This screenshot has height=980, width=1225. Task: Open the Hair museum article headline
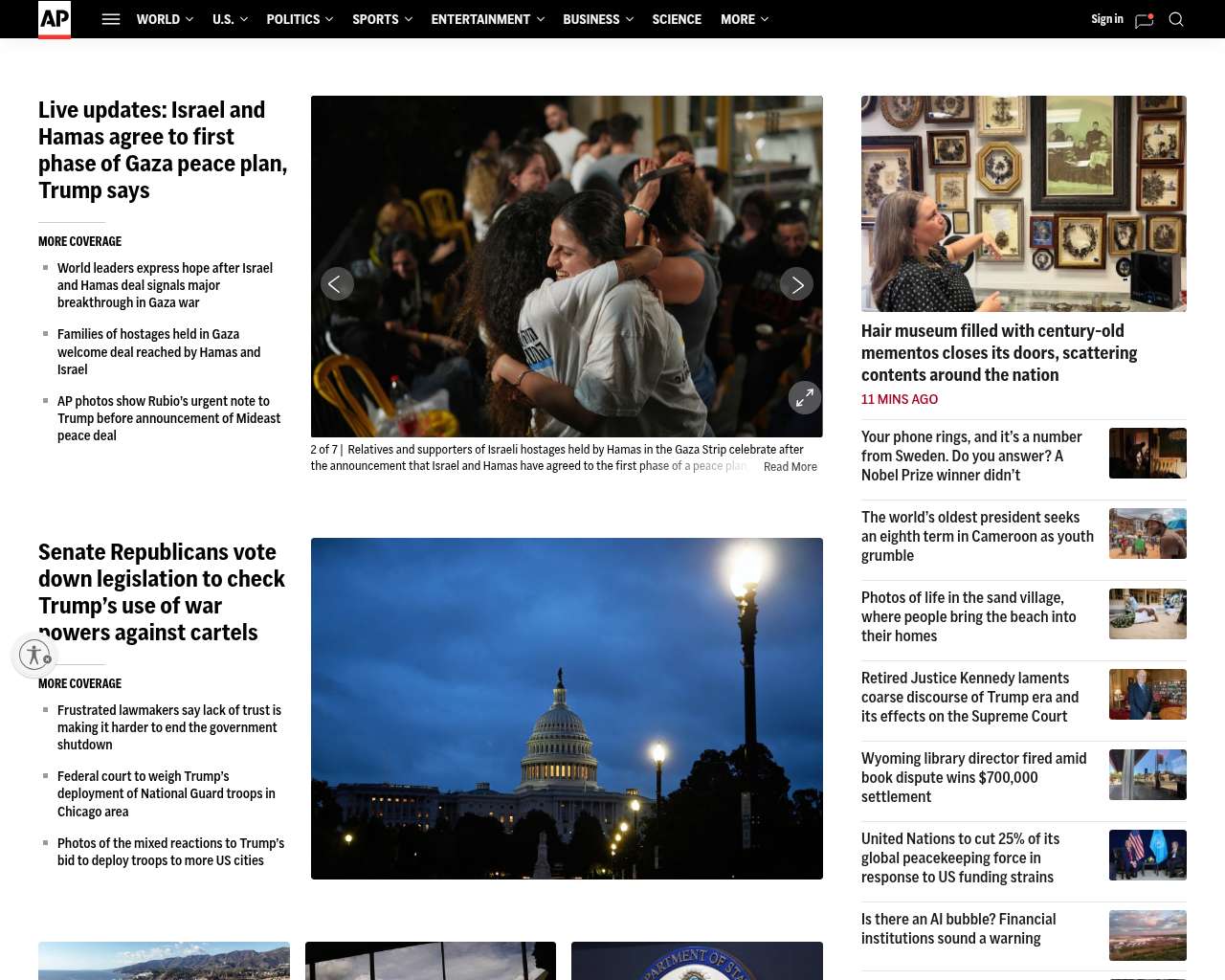pyautogui.click(x=999, y=353)
